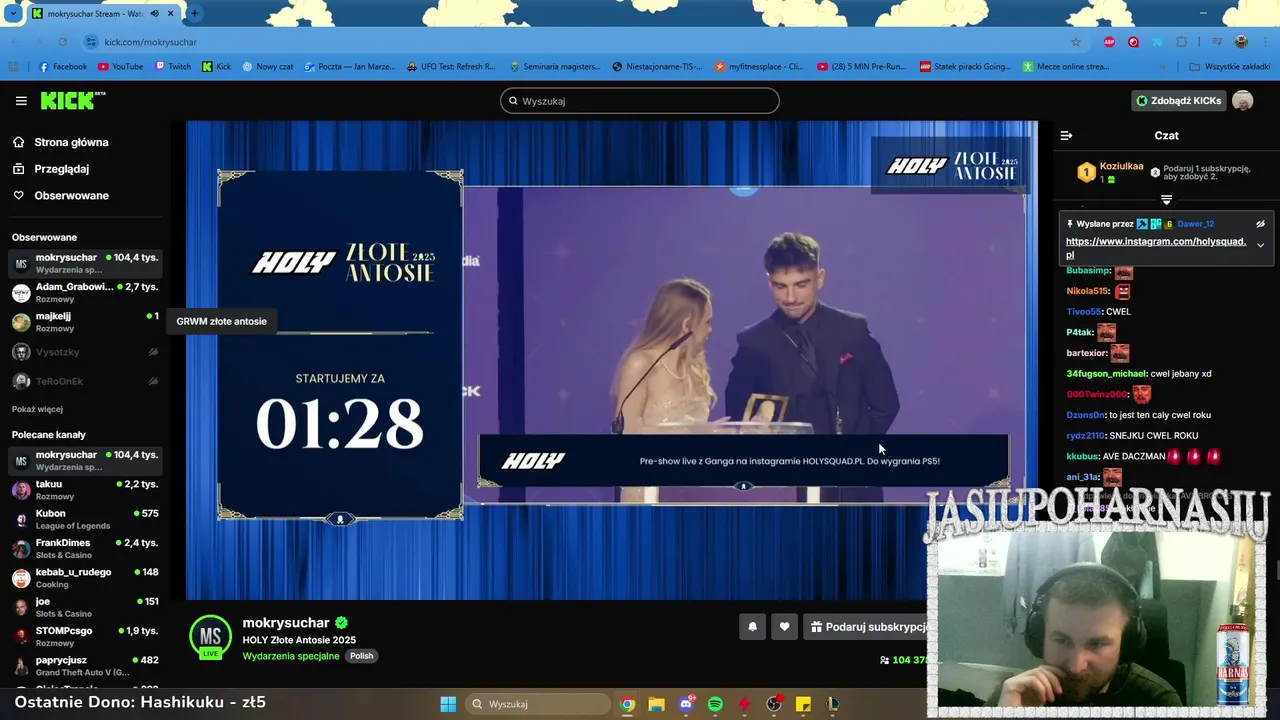Open recommended channel joe

click(85, 607)
